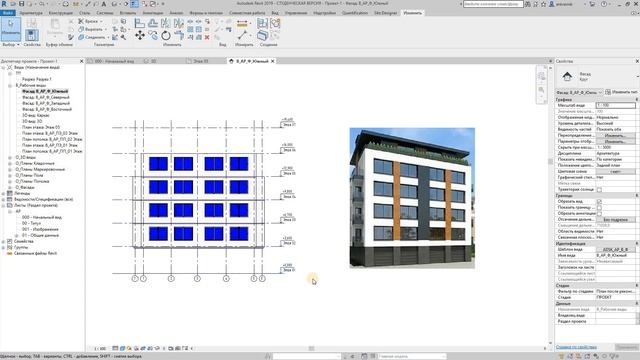This screenshot has height=360, width=640.
Task: Click the Align tool icon in Modify panel
Action: pos(140,23)
